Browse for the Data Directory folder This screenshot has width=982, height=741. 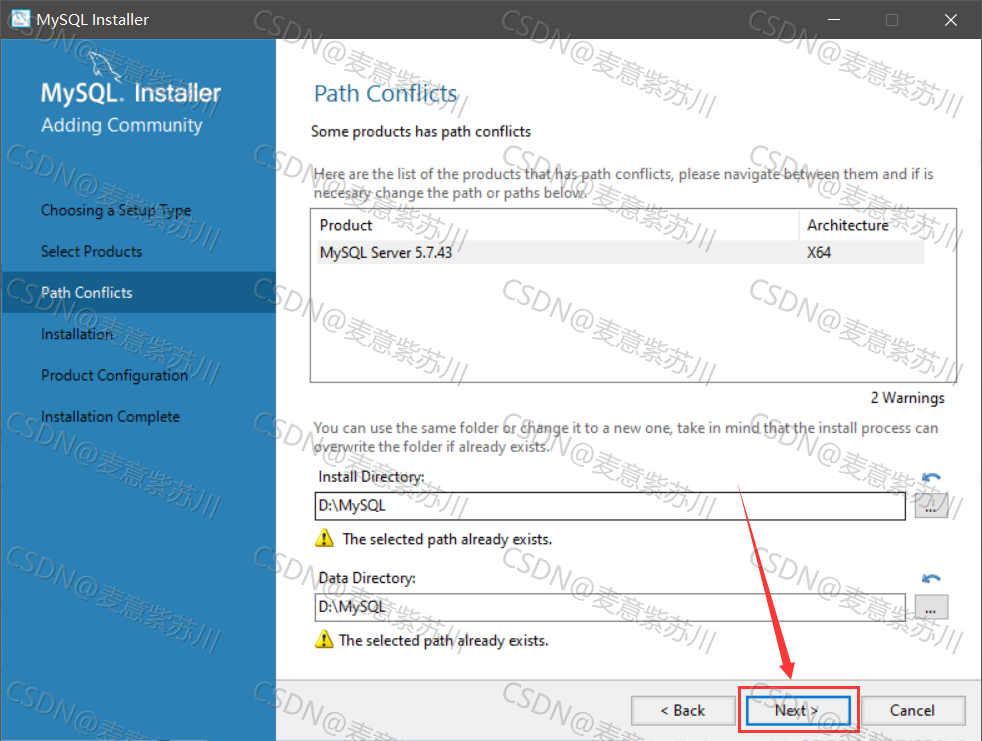pos(931,607)
